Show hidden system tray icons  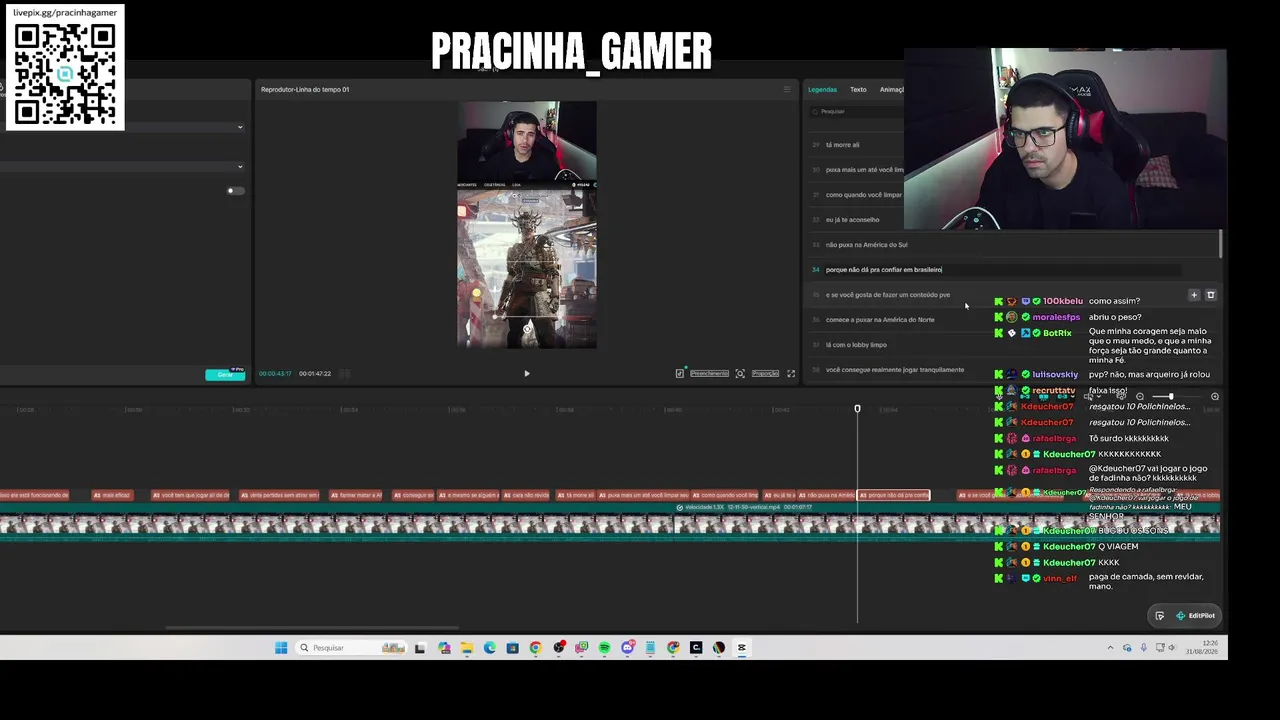(x=1110, y=648)
